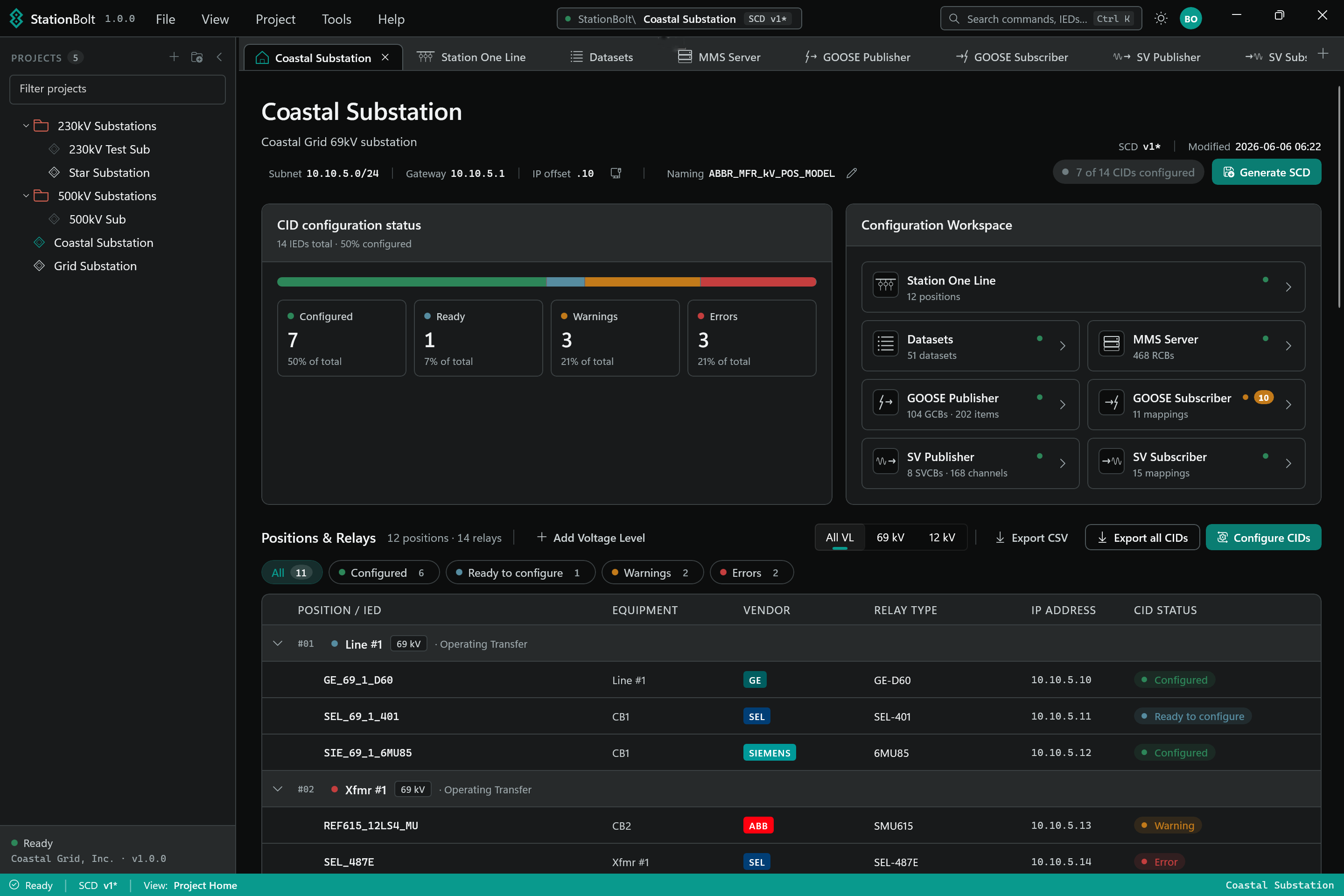Edit the naming convention pencil icon
1344x896 pixels.
click(851, 173)
